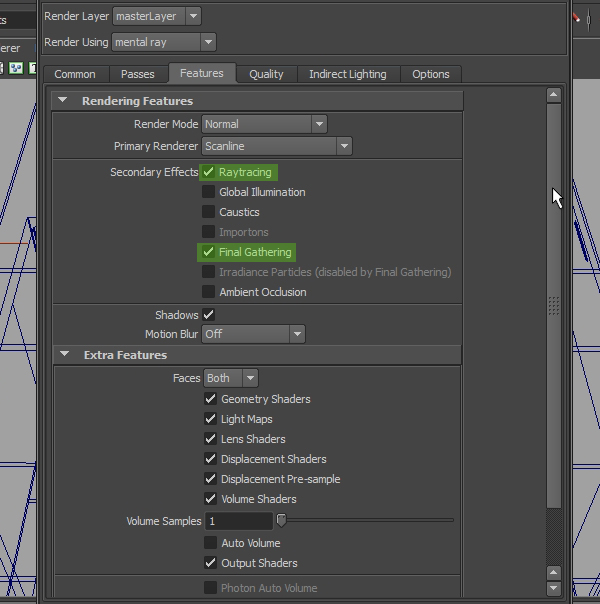Click the scrollbar up arrow at top
Viewport: 600px width, 604px height.
coord(553,95)
